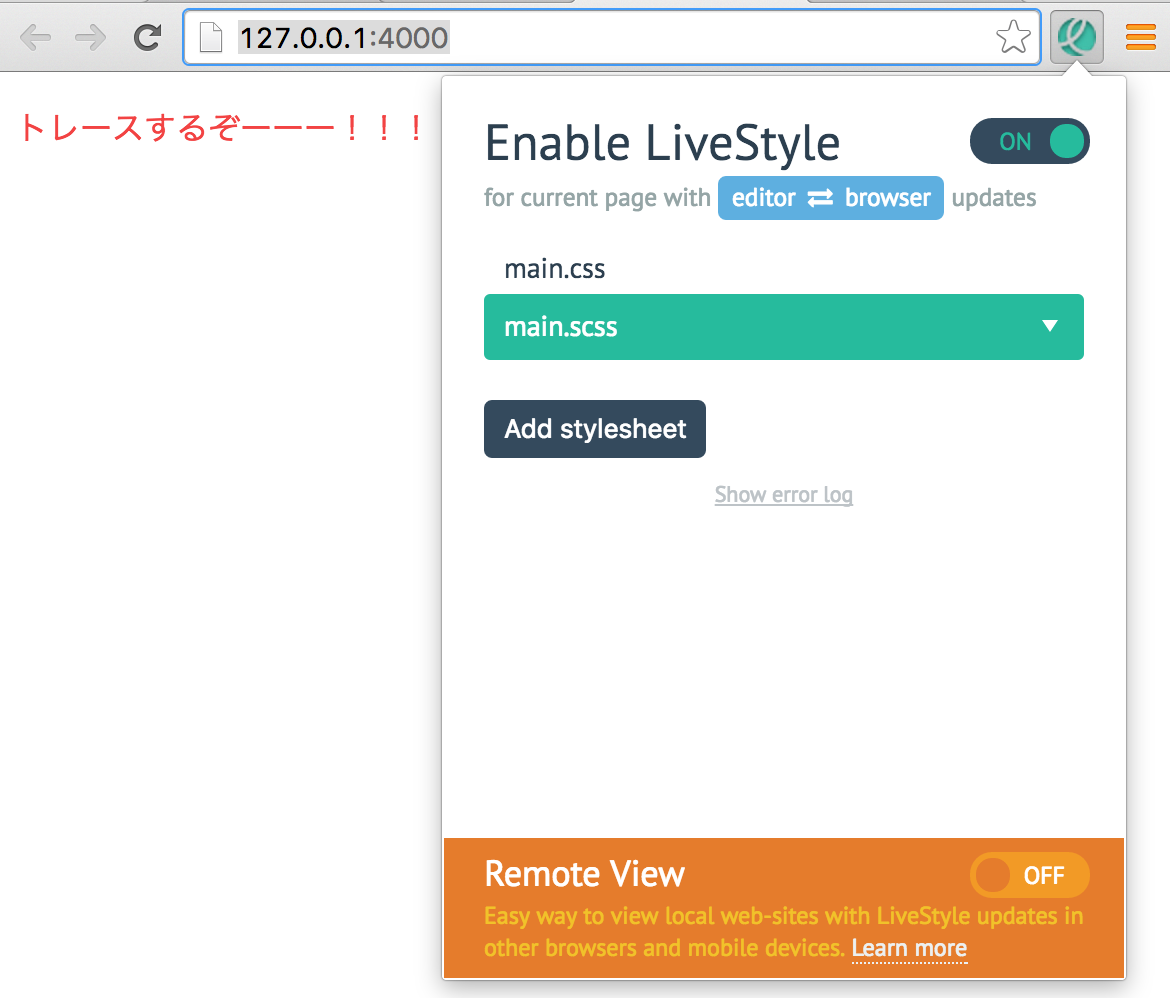Image resolution: width=1170 pixels, height=998 pixels.
Task: Click the document icon in the address bar
Action: coord(210,36)
